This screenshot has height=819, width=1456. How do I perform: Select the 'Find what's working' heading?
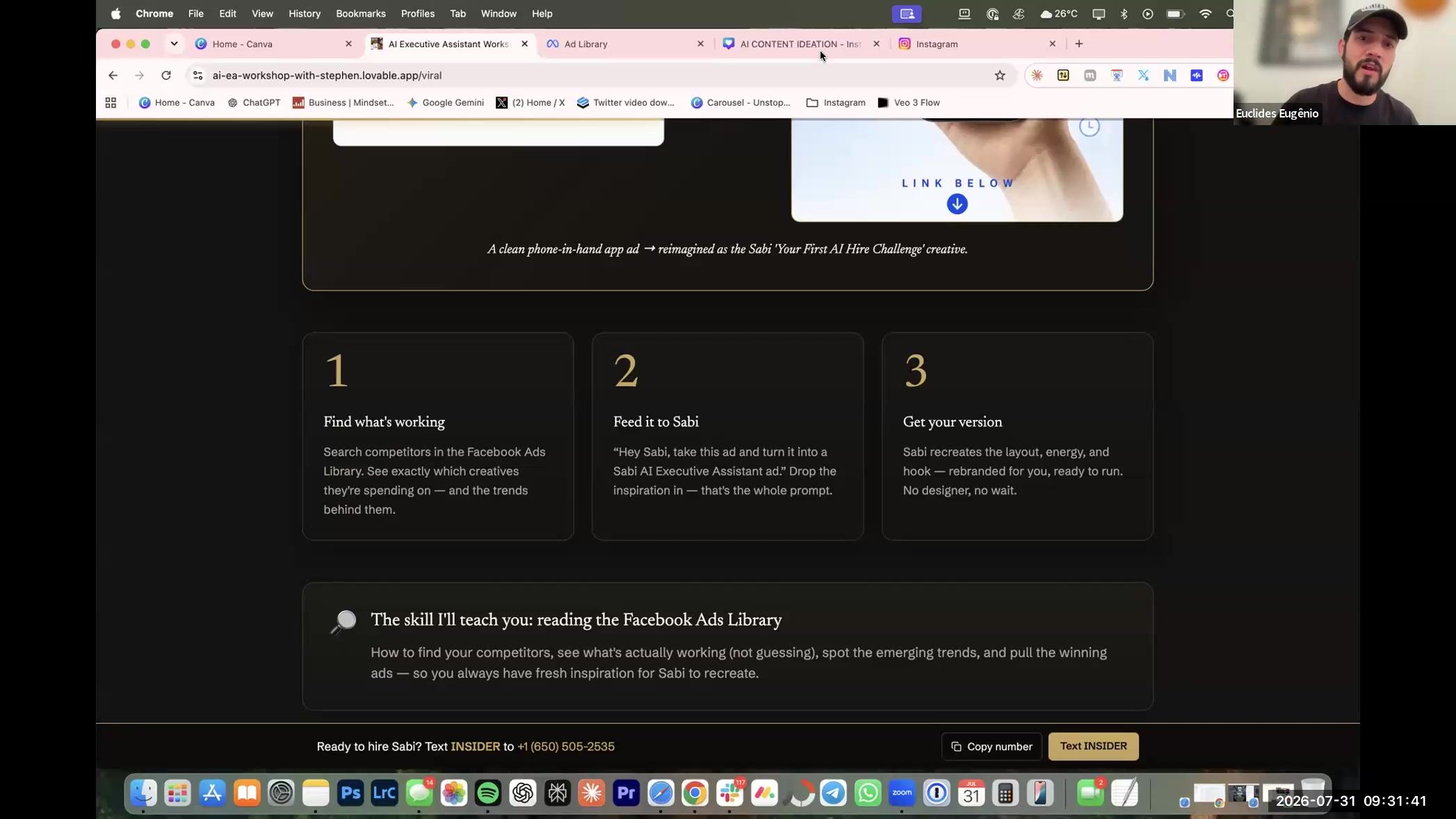pos(384,422)
